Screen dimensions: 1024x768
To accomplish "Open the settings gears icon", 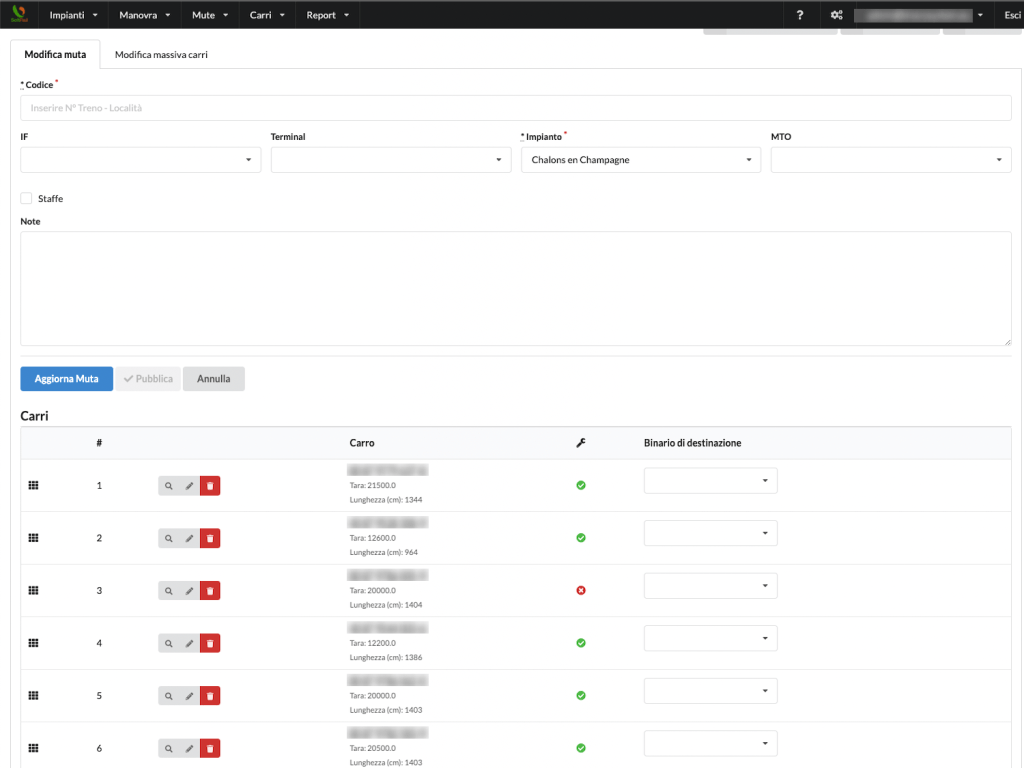I will pos(836,15).
